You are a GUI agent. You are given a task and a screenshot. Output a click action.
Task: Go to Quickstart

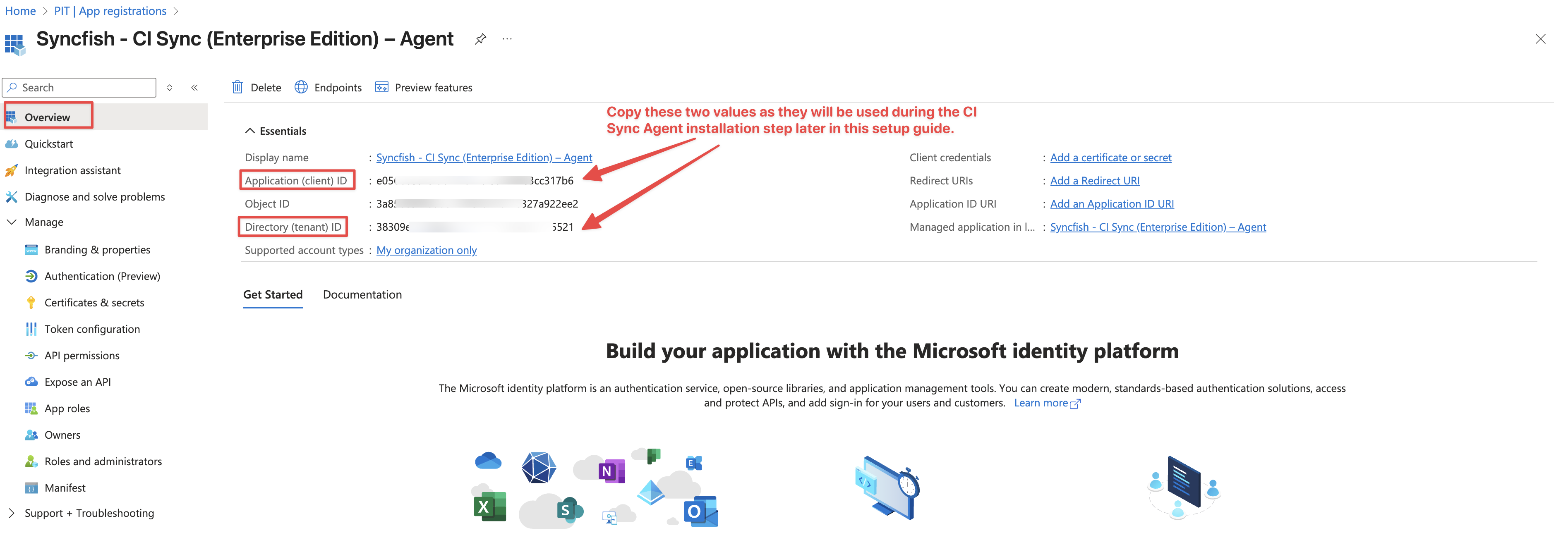click(49, 144)
